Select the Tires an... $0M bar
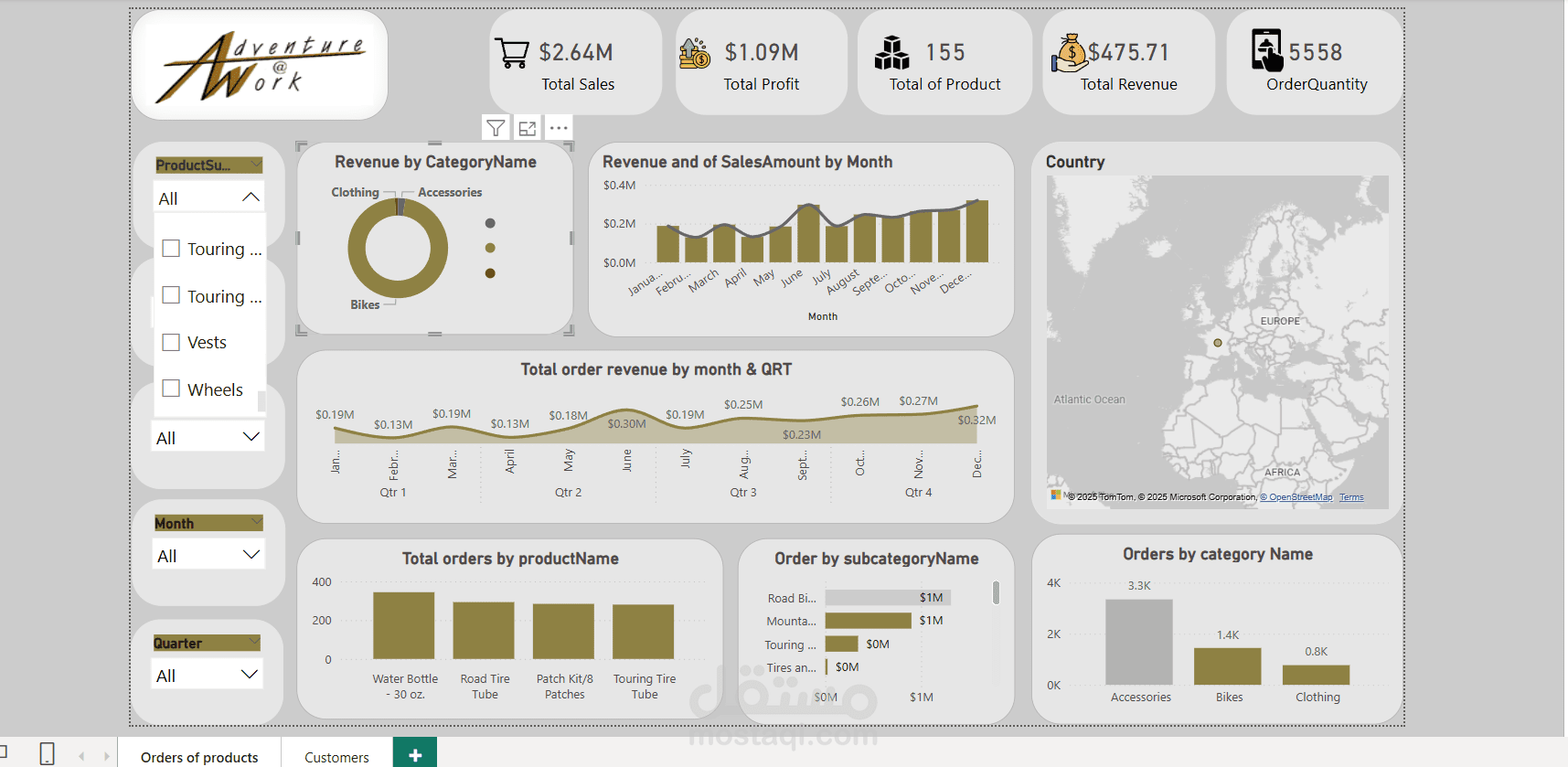The width and height of the screenshot is (1568, 767). [827, 666]
